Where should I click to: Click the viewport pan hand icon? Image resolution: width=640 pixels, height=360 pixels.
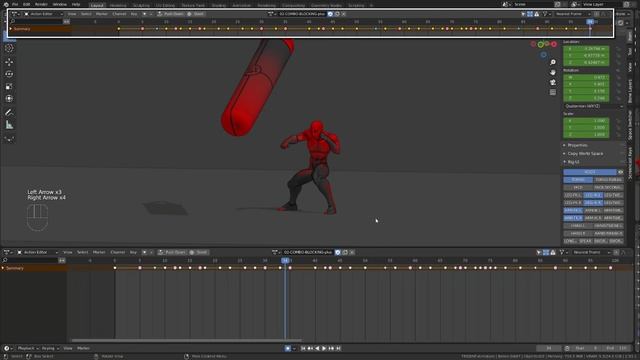pyautogui.click(x=553, y=72)
